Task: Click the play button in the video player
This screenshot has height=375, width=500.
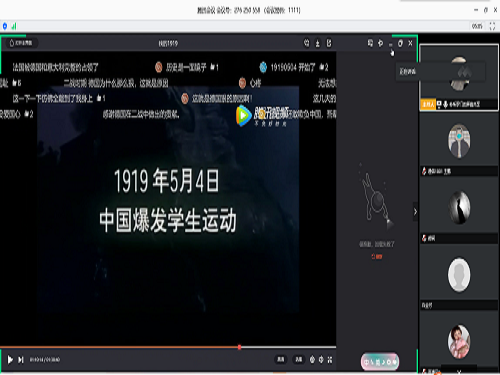Action: tap(10, 360)
